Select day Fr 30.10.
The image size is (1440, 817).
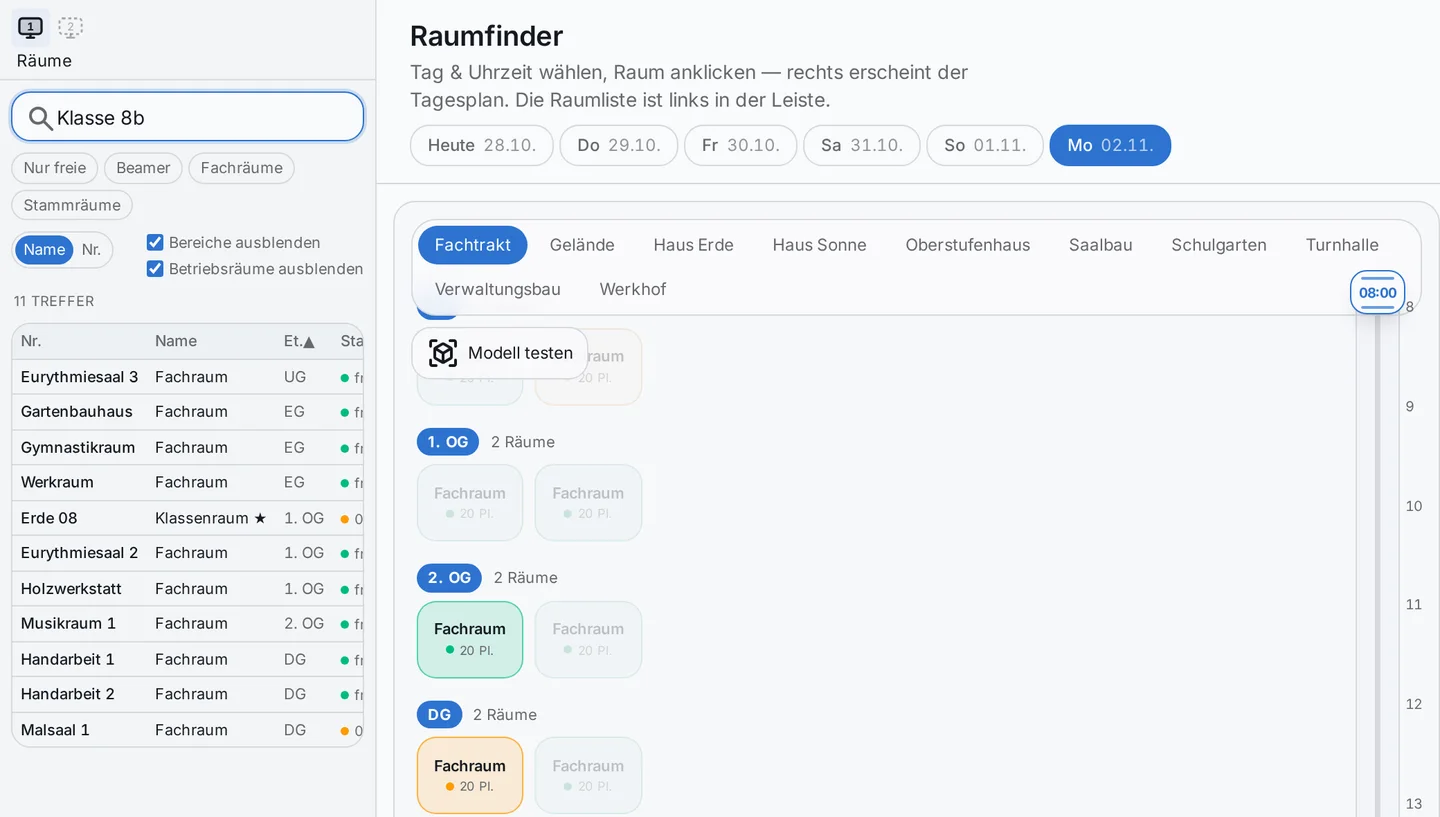click(x=741, y=145)
